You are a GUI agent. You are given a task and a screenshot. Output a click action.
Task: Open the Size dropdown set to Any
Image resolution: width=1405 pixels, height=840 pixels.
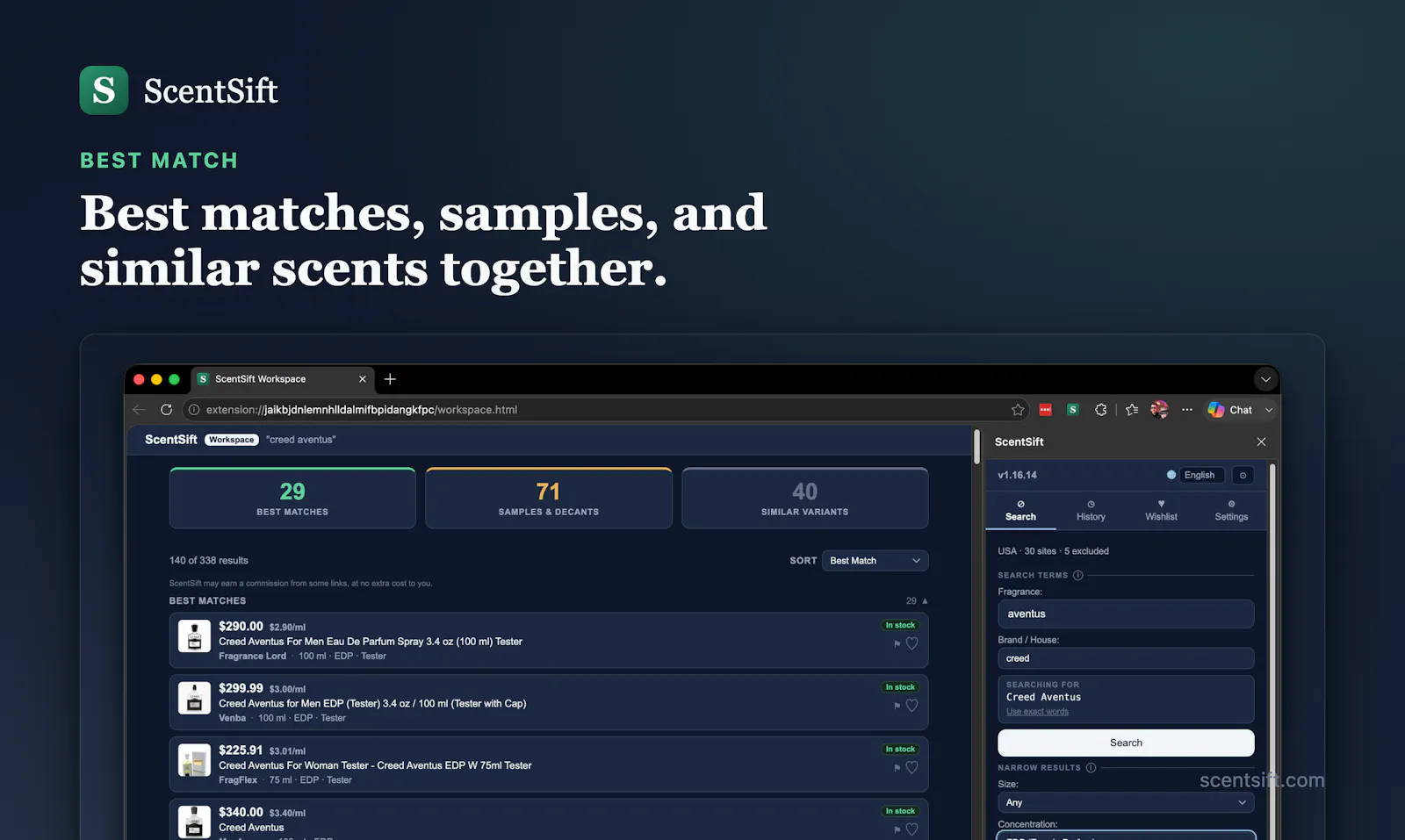(1126, 802)
